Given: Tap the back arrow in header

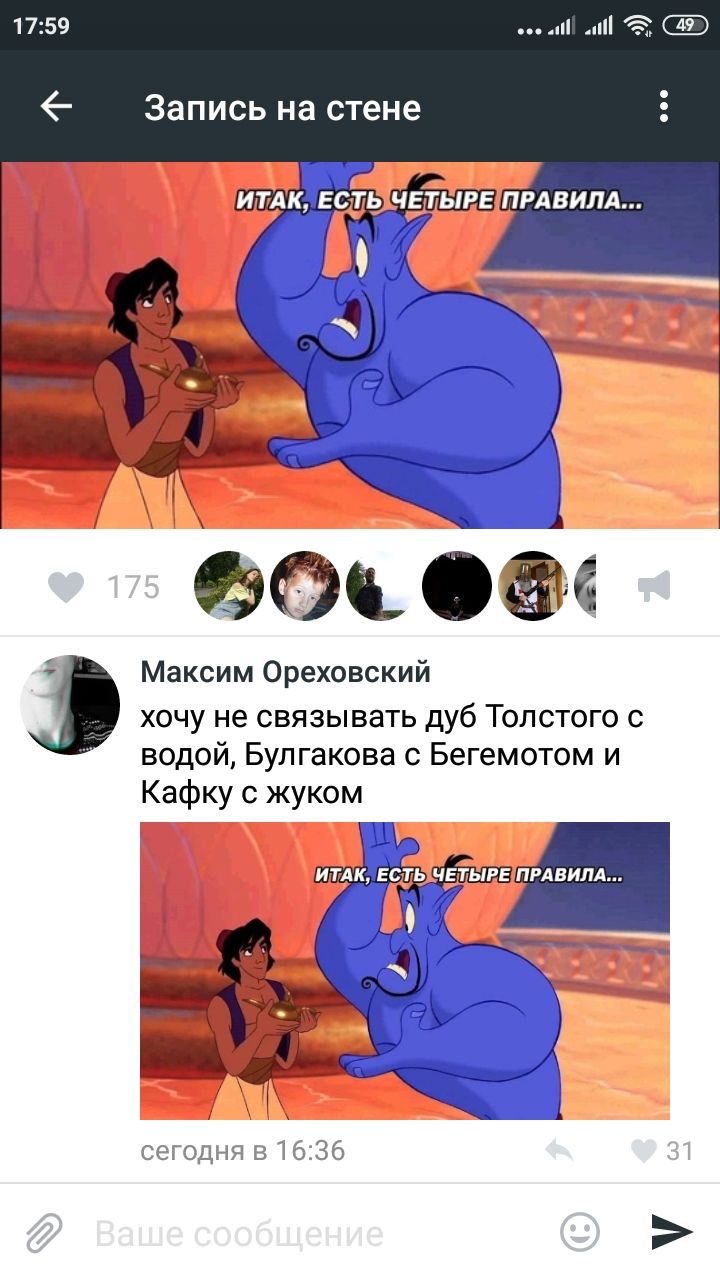Looking at the screenshot, I should (56, 106).
